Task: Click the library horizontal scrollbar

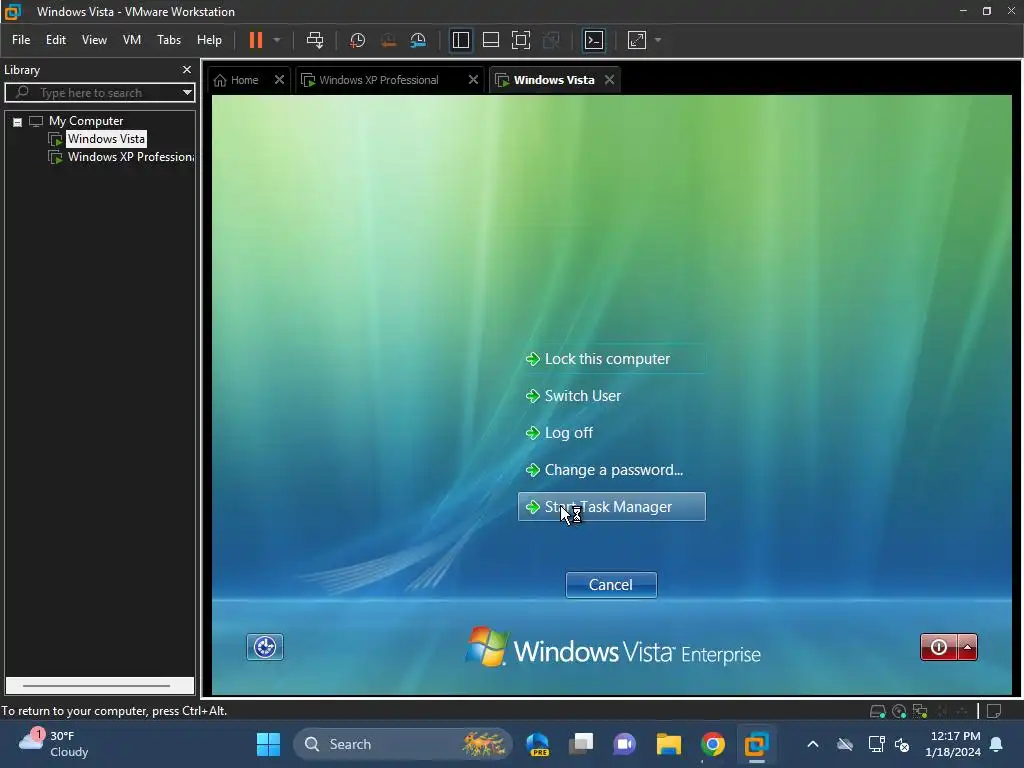Action: 97,686
